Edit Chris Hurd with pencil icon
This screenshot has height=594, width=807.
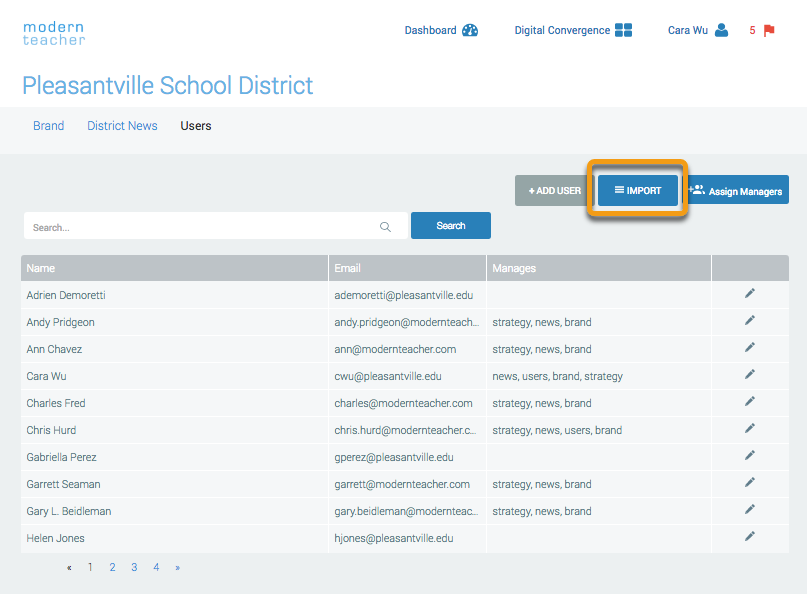pos(750,428)
